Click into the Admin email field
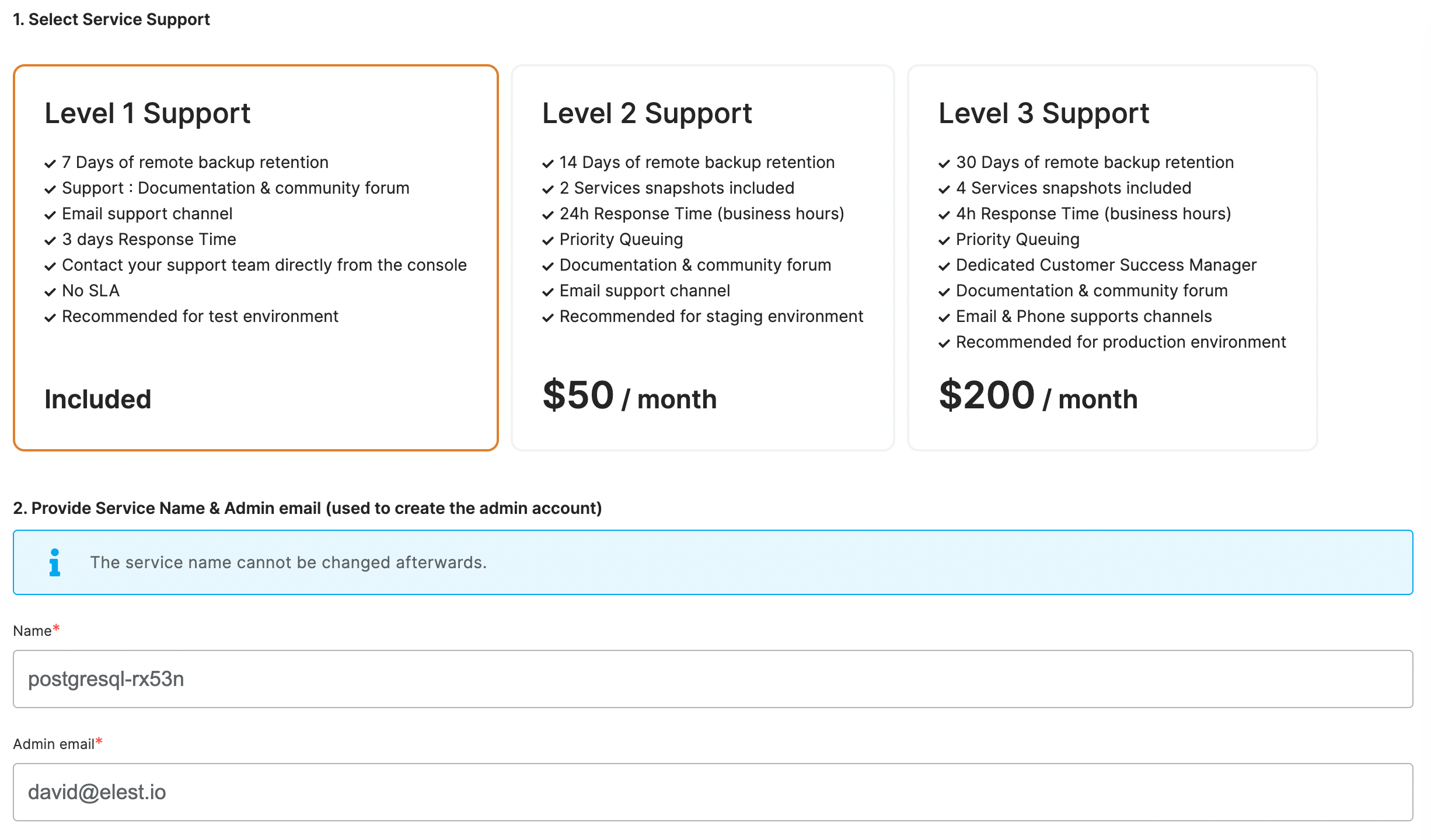Viewport: 1431px width, 840px height. pyautogui.click(x=713, y=792)
